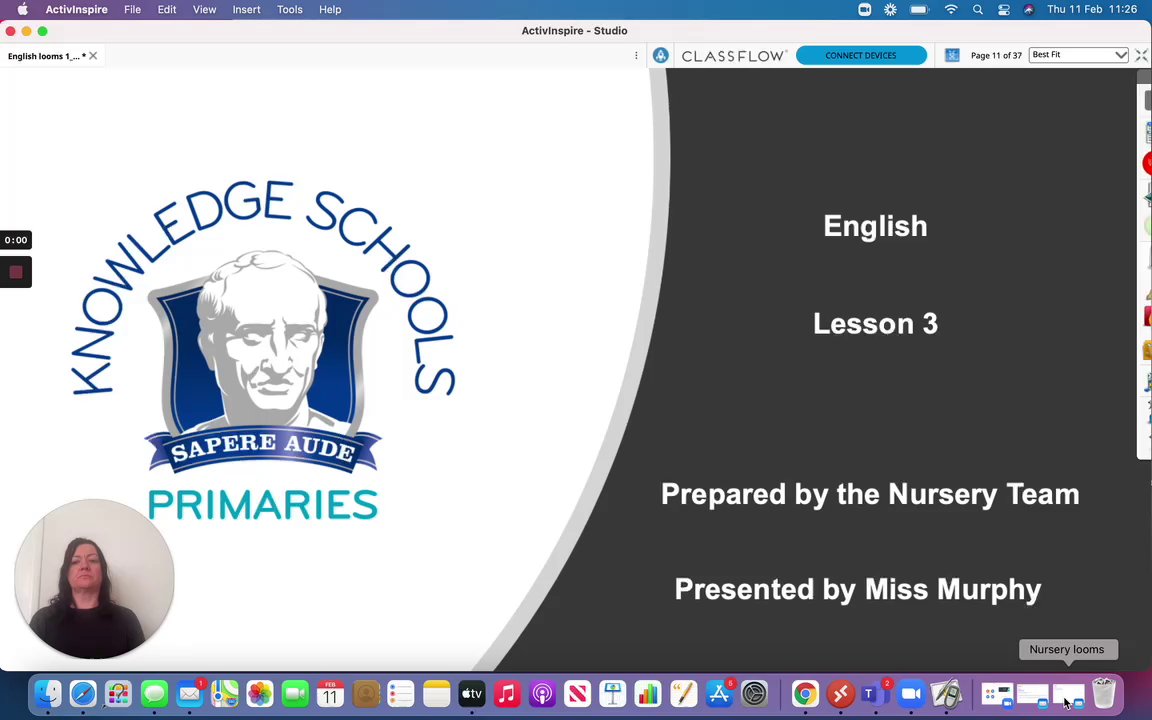Open Calendar from the Dock
Screen dimensions: 1152x720
[331, 694]
